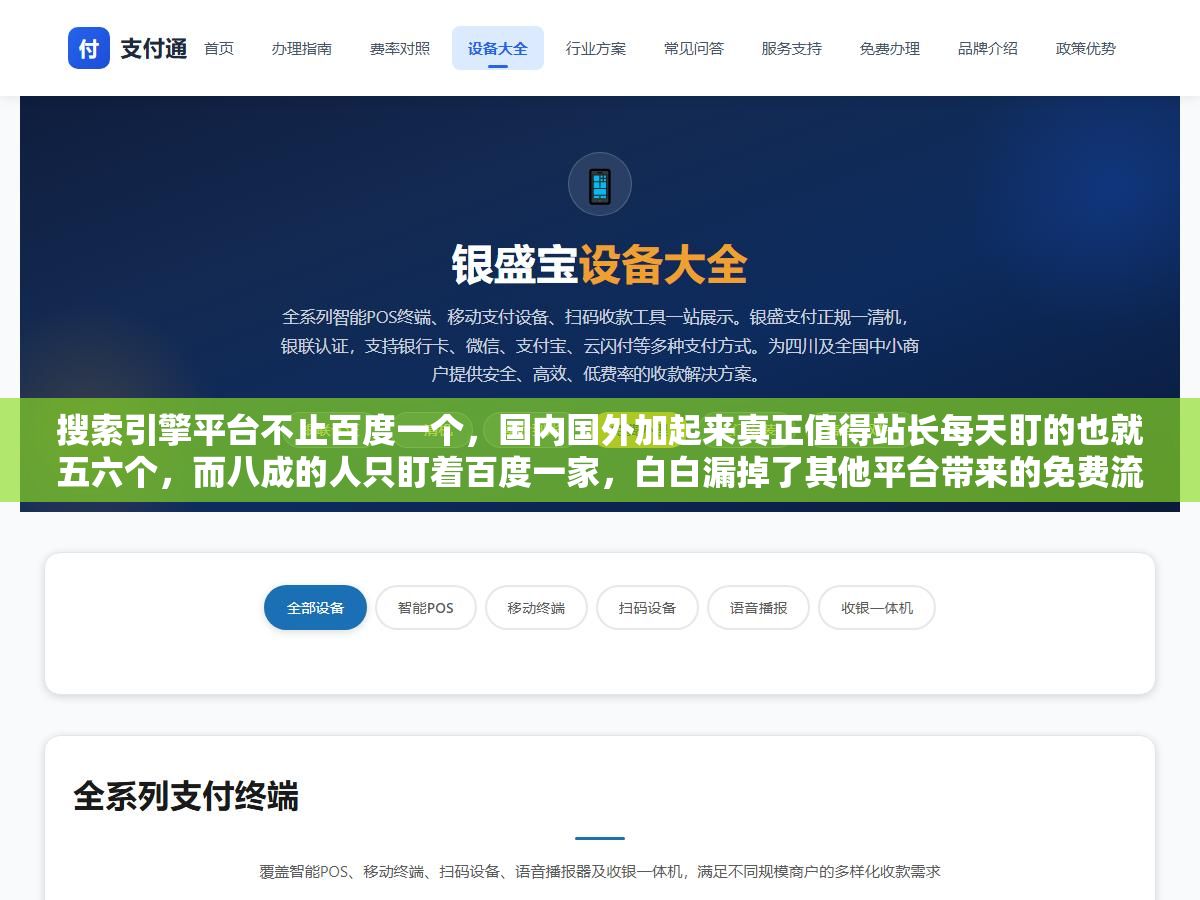Image resolution: width=1200 pixels, height=900 pixels.
Task: Choose the 移动终端 filter
Action: (536, 608)
